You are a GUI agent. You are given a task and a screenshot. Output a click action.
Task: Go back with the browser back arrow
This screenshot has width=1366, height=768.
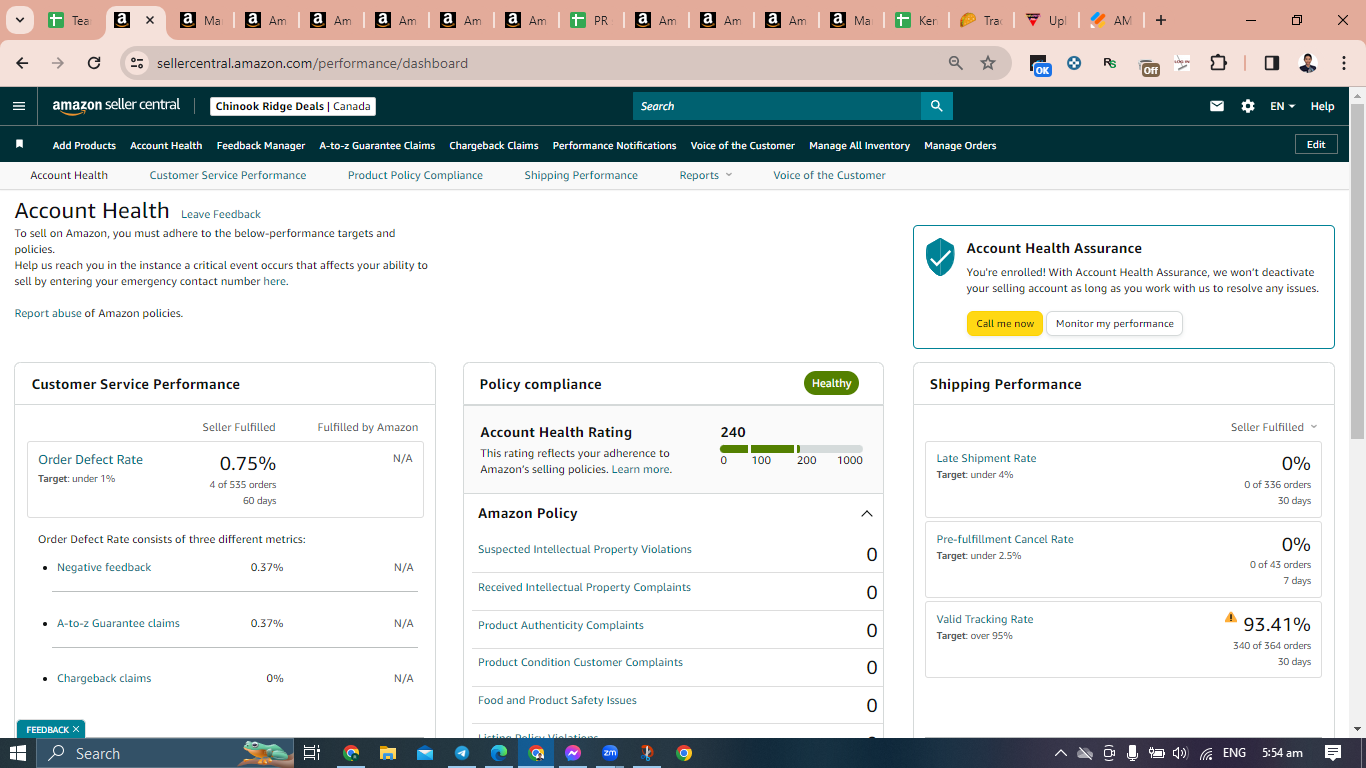coord(22,63)
